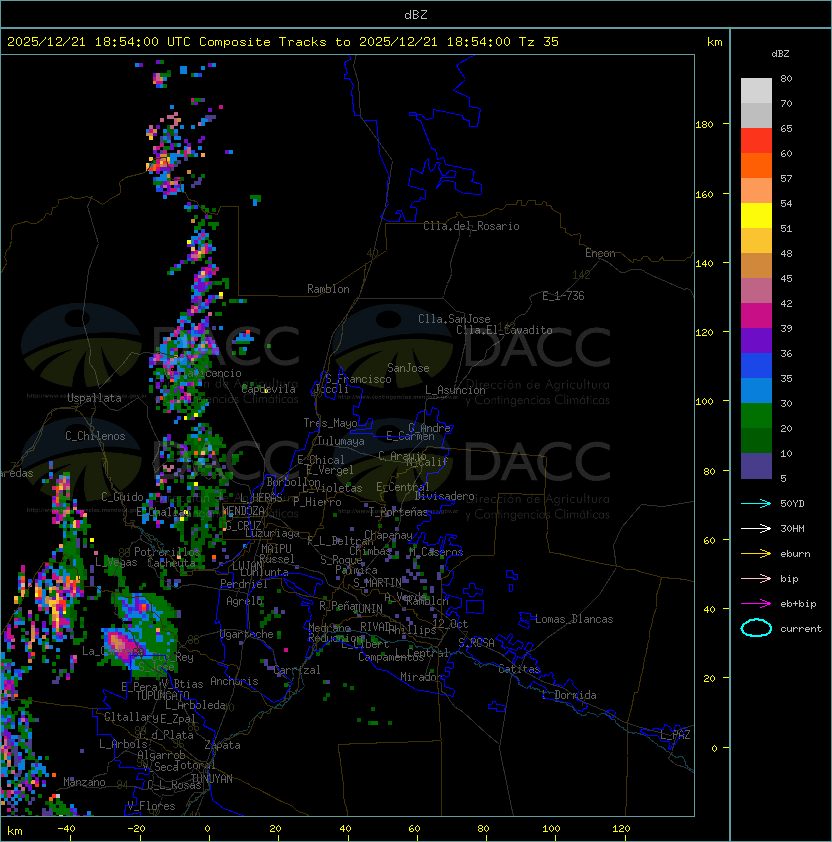Select the slate 10 dBZ color swatch
The width and height of the screenshot is (832, 842).
(756, 466)
